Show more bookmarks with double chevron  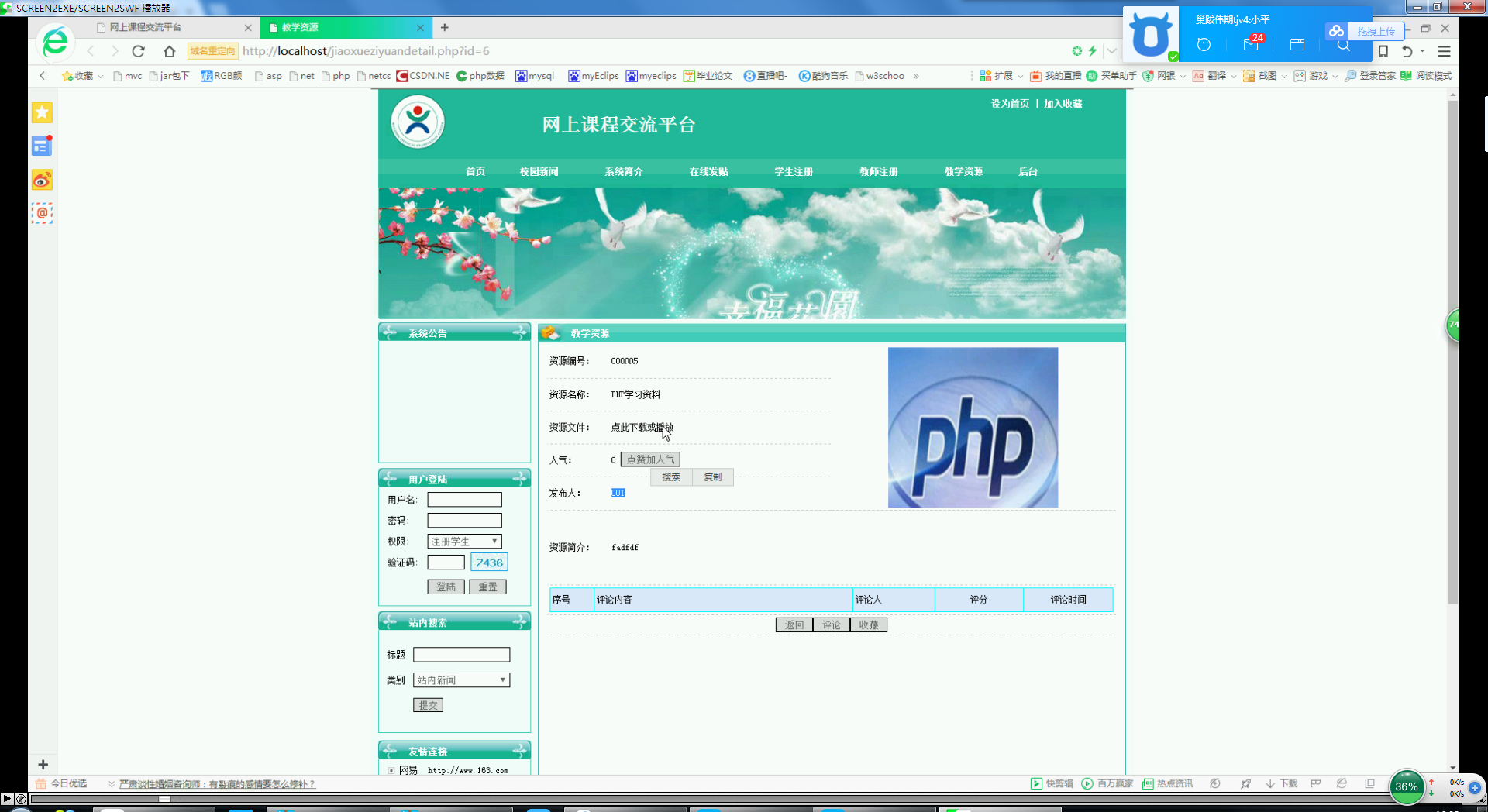point(916,76)
